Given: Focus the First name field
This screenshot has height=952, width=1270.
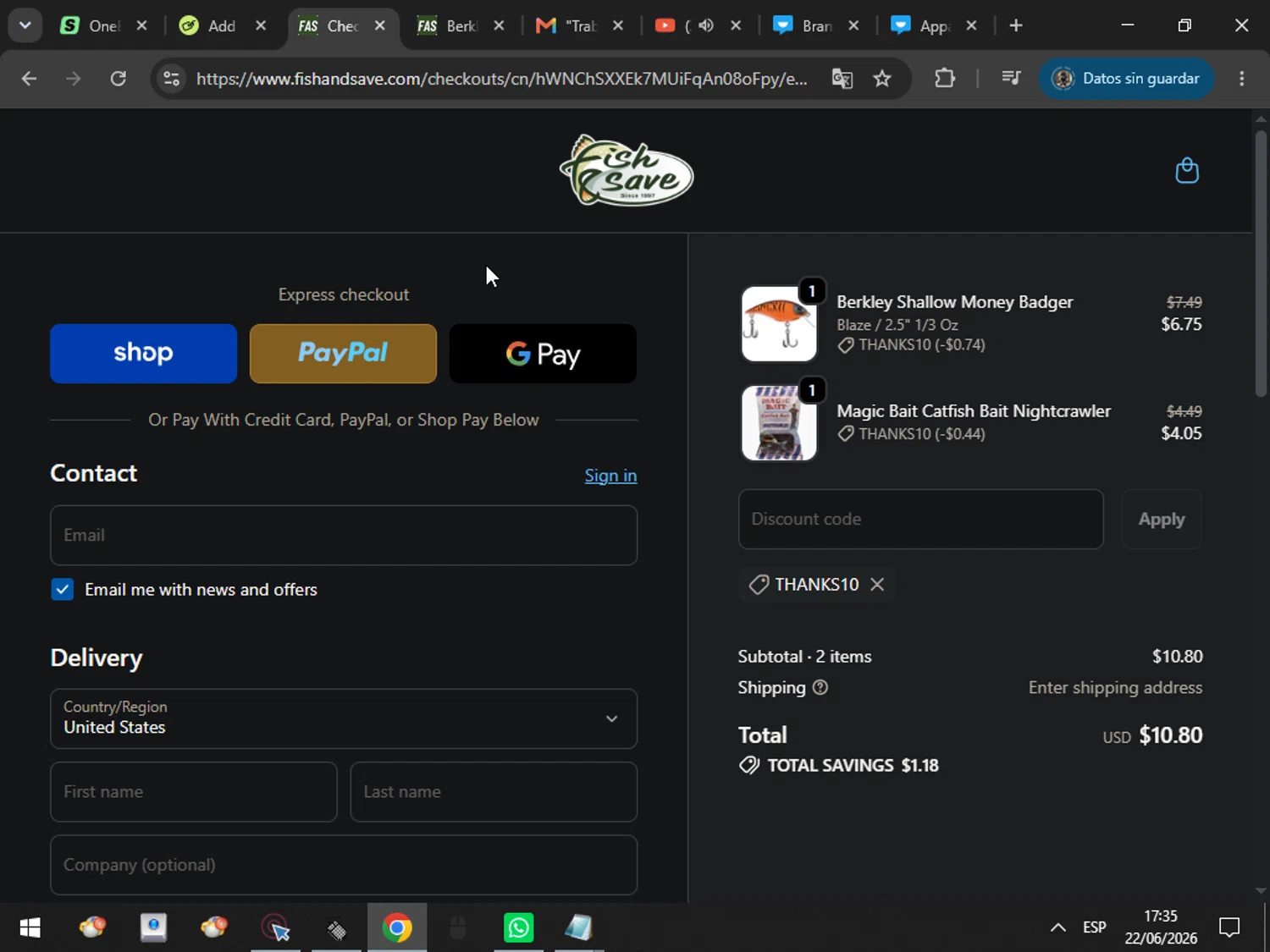Looking at the screenshot, I should coord(194,792).
